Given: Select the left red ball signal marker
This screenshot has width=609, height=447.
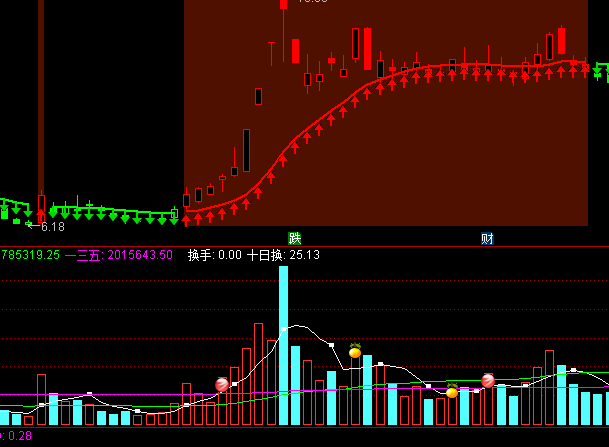Looking at the screenshot, I should pos(222,384).
